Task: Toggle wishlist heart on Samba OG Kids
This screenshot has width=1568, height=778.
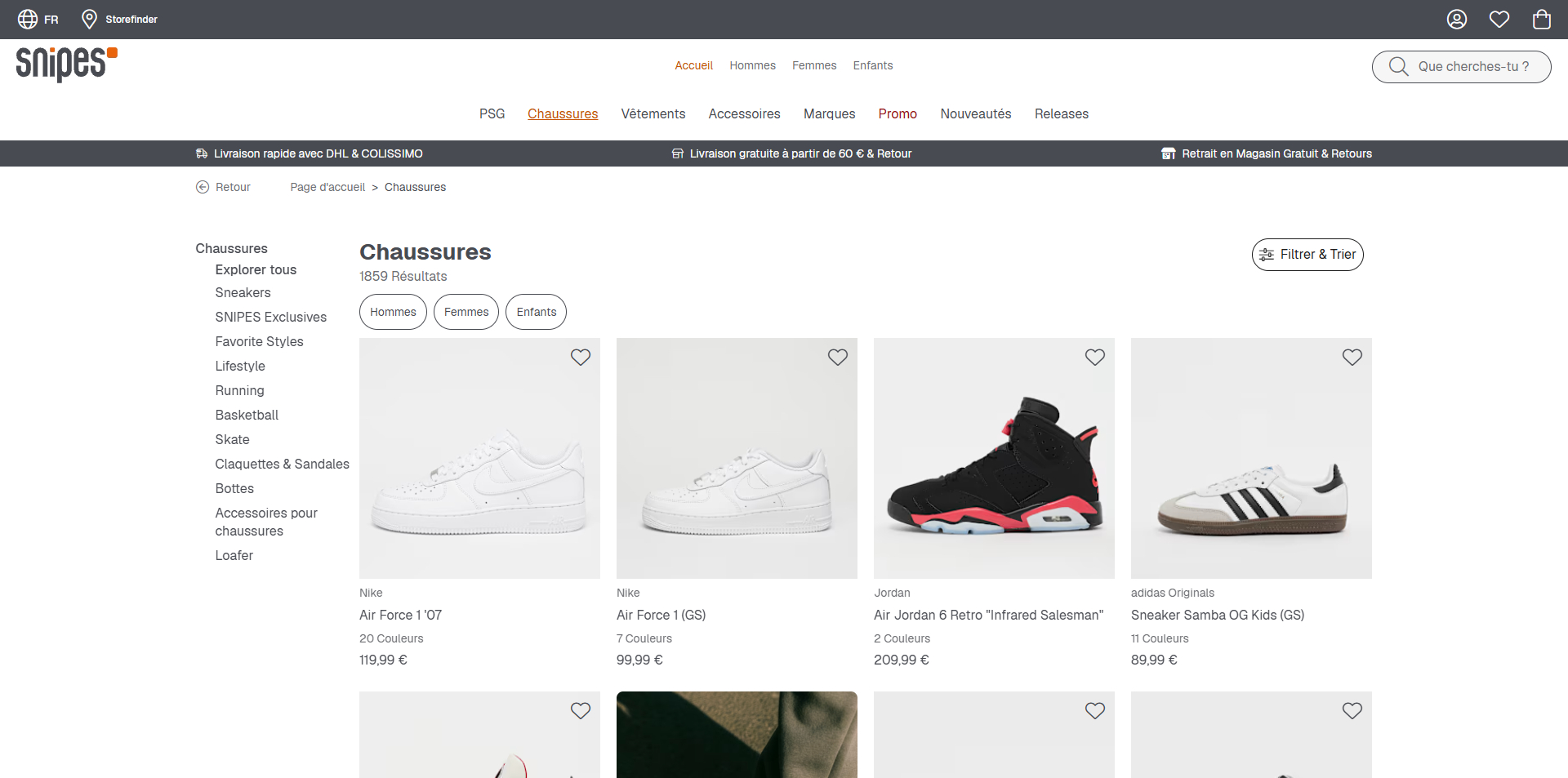Action: tap(1352, 357)
